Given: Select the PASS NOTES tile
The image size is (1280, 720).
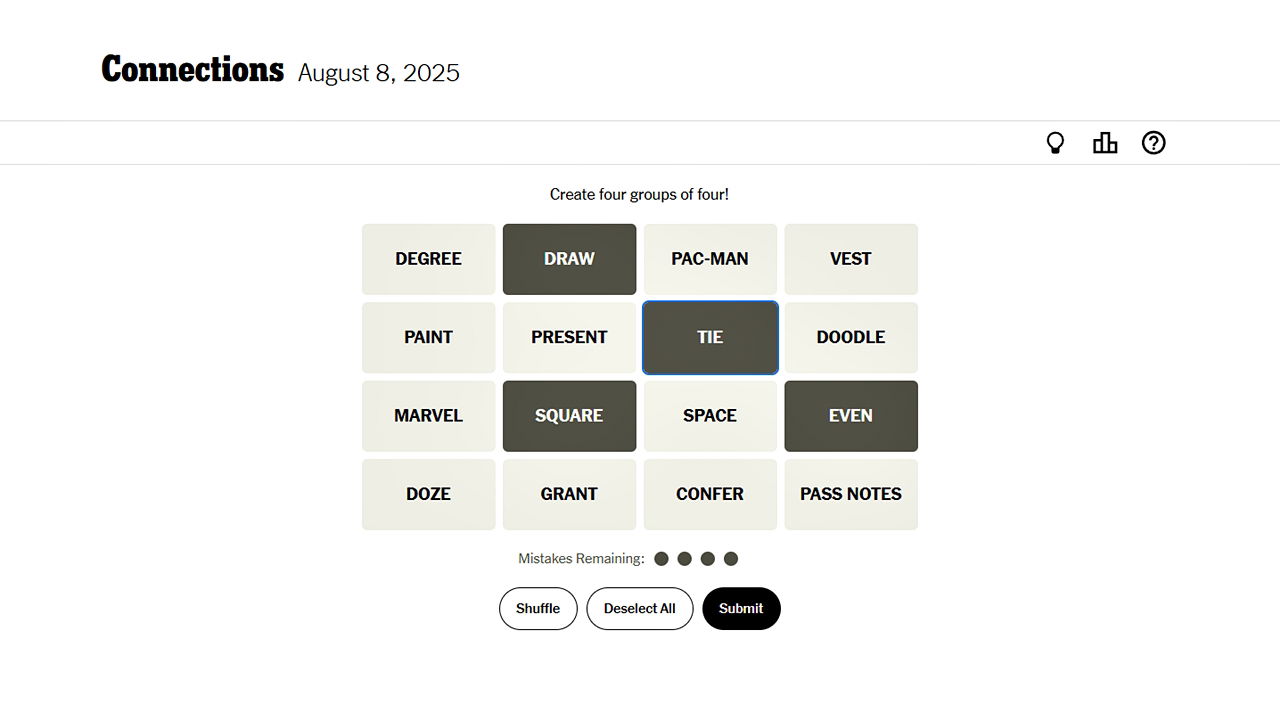Looking at the screenshot, I should (851, 494).
